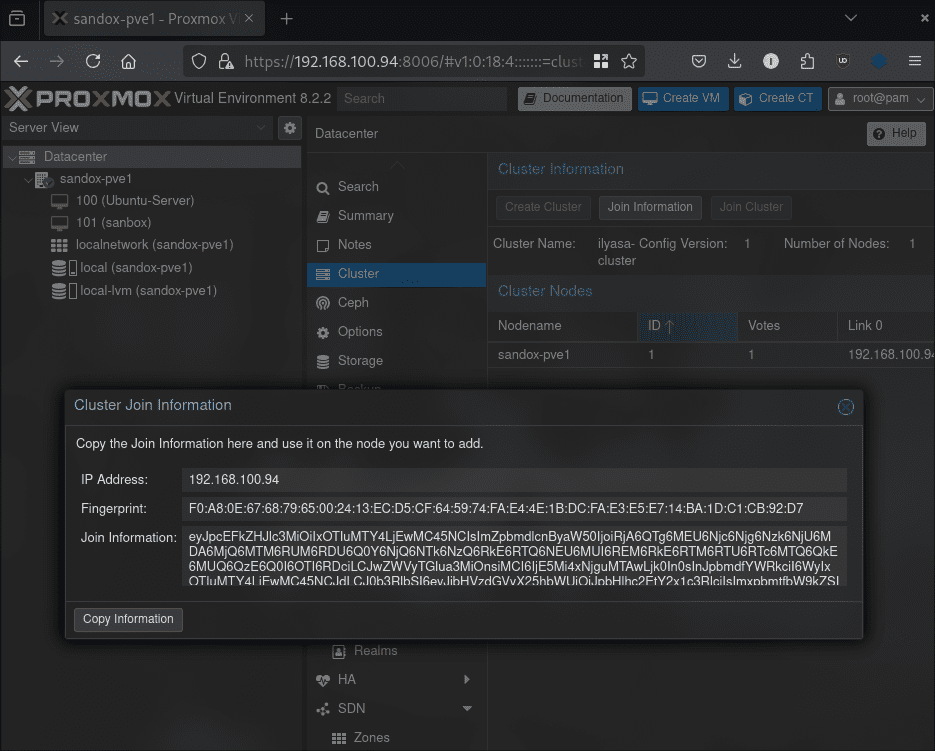Click the Create VM button
This screenshot has height=751, width=935.
tap(681, 98)
